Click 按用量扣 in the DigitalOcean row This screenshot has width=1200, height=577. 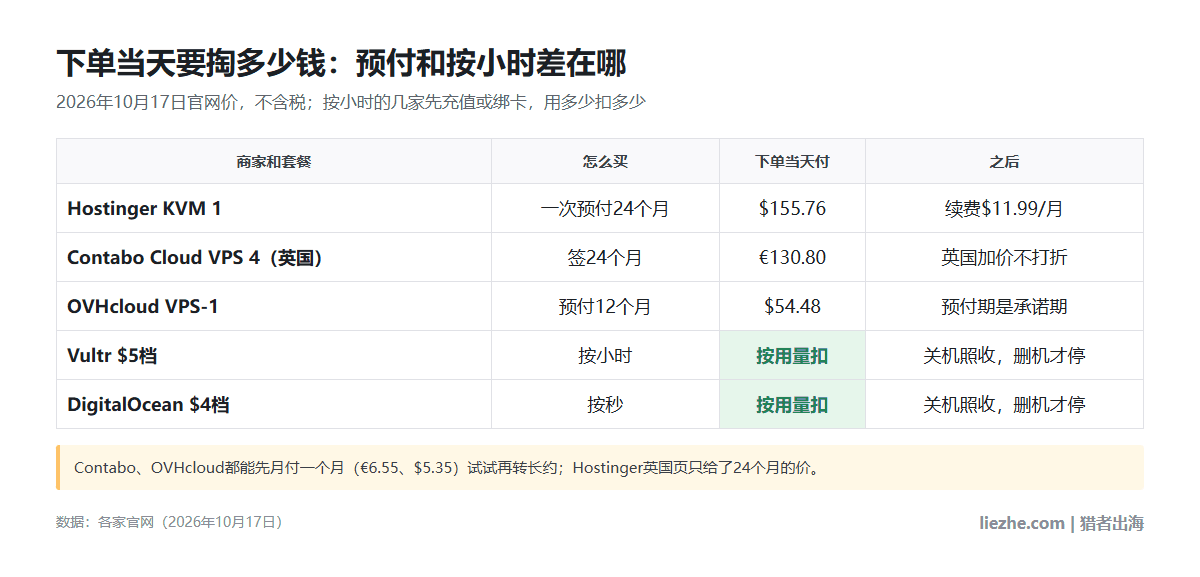792,405
